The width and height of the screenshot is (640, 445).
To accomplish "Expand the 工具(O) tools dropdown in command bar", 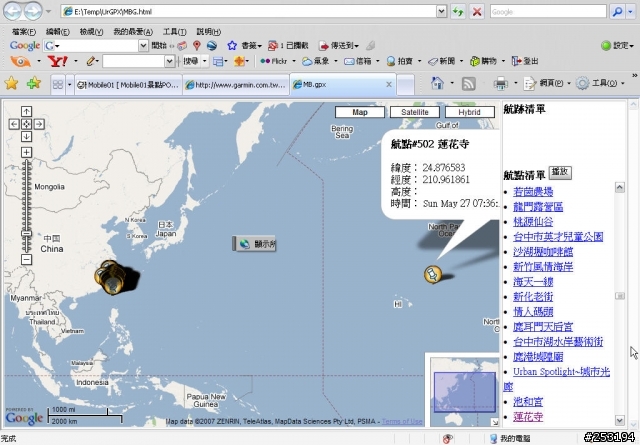I will click(623, 83).
